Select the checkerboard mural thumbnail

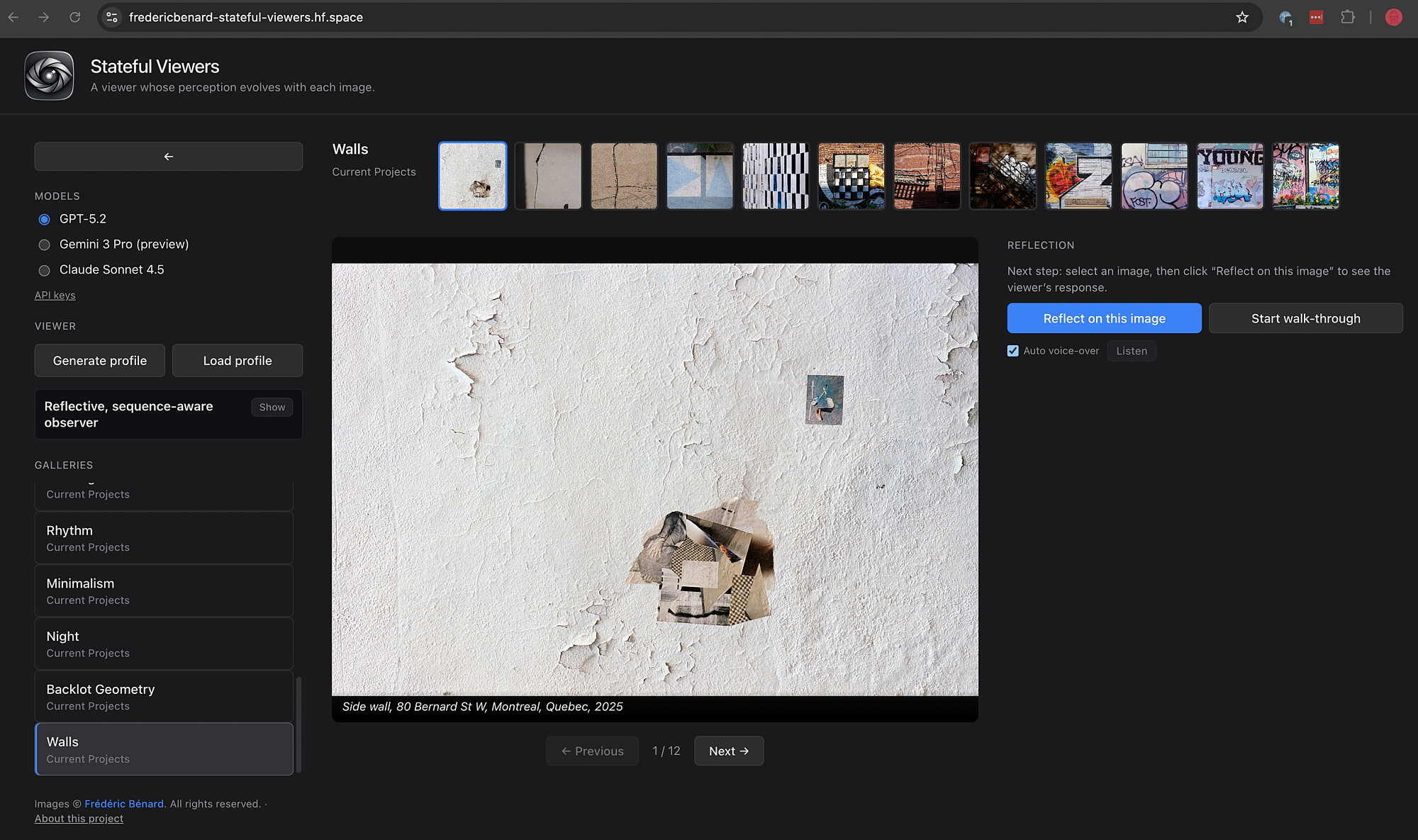(851, 176)
